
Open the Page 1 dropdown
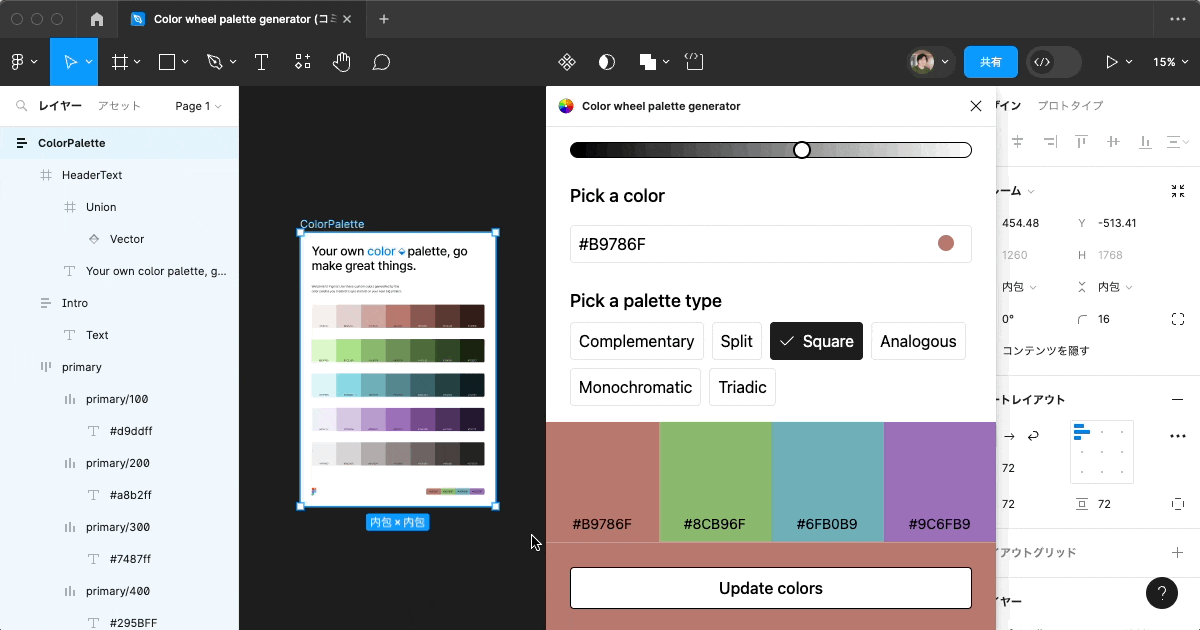(196, 105)
